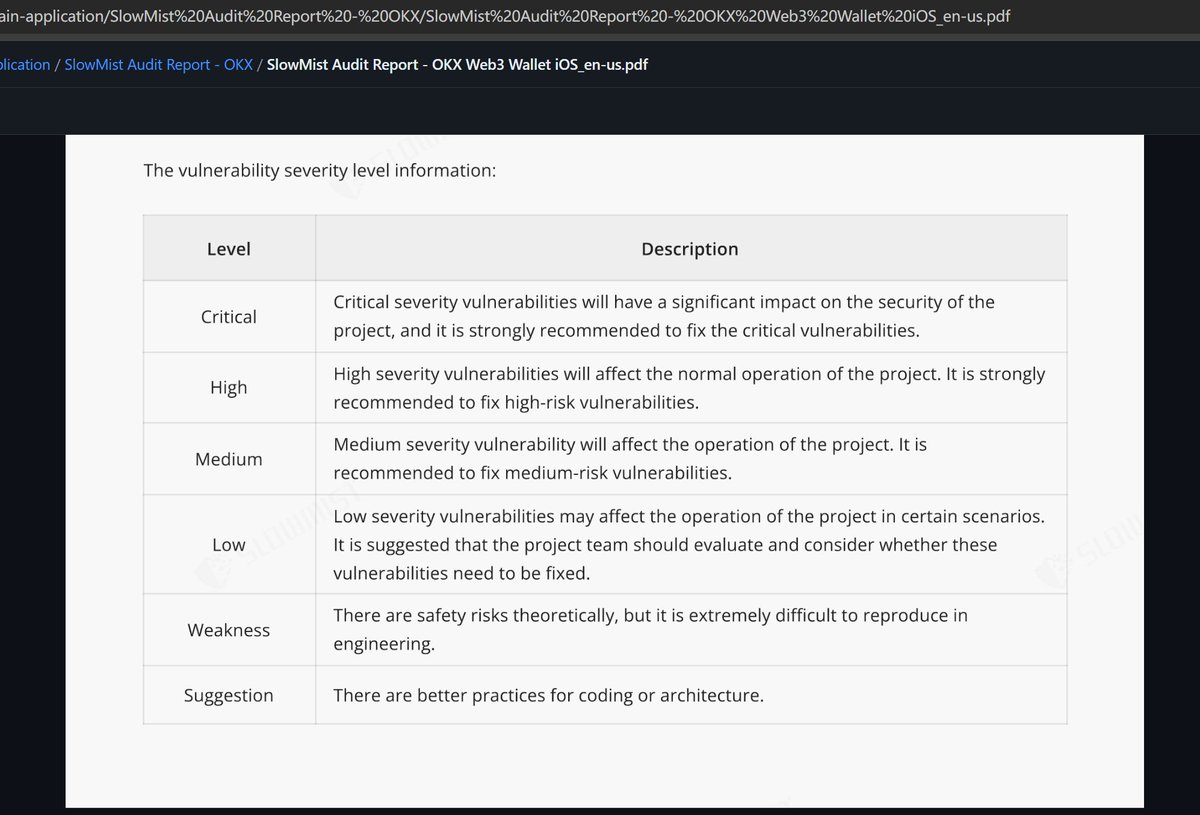Click the High severity description text
The image size is (1200, 815).
click(688, 388)
